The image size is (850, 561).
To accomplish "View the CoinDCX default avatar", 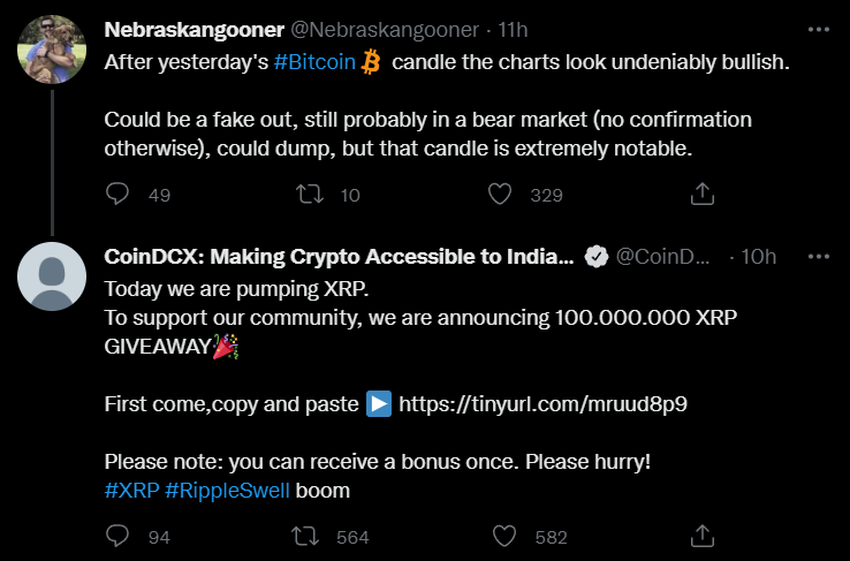I will click(52, 276).
